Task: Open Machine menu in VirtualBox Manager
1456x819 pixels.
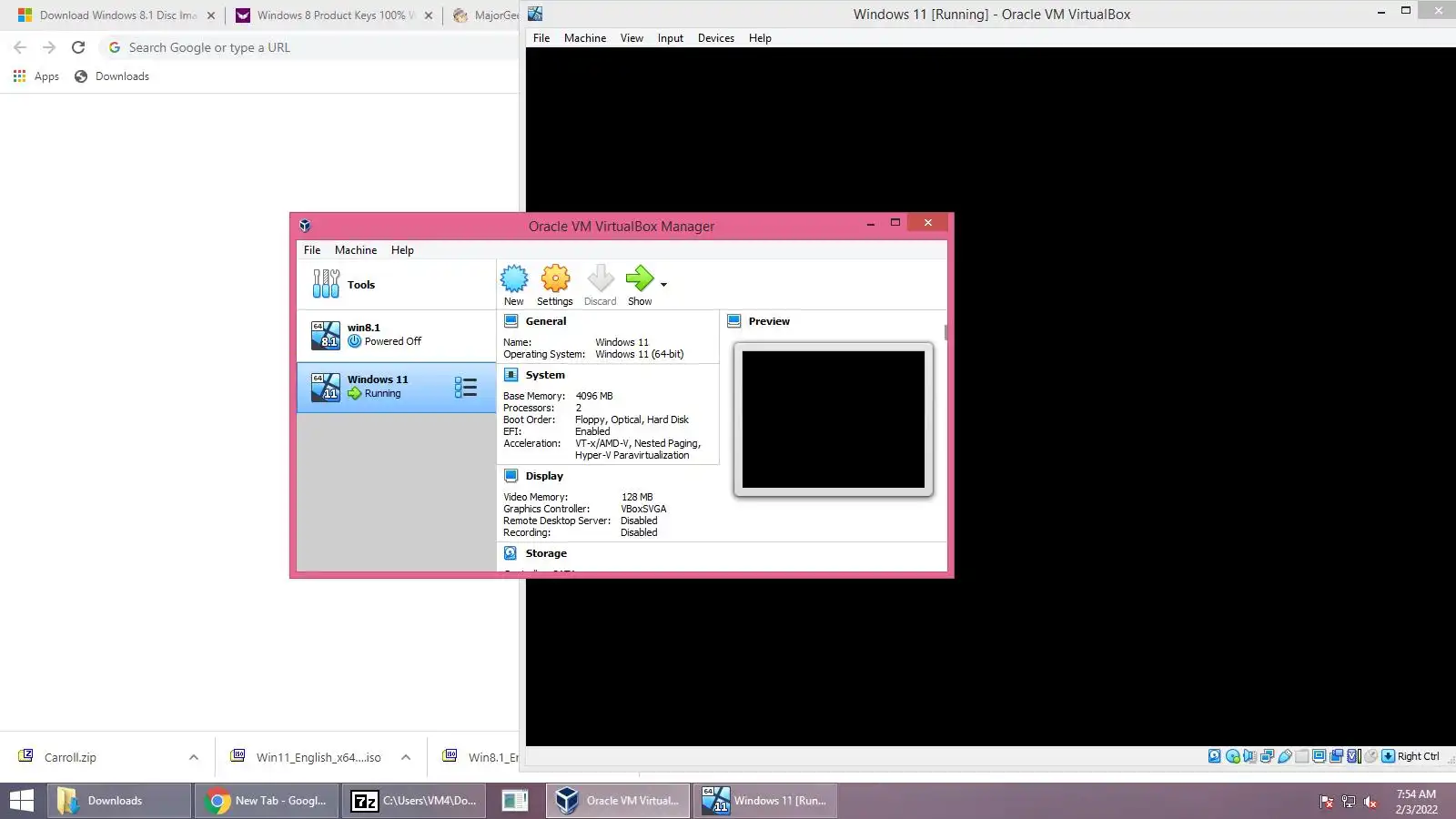Action: click(356, 250)
